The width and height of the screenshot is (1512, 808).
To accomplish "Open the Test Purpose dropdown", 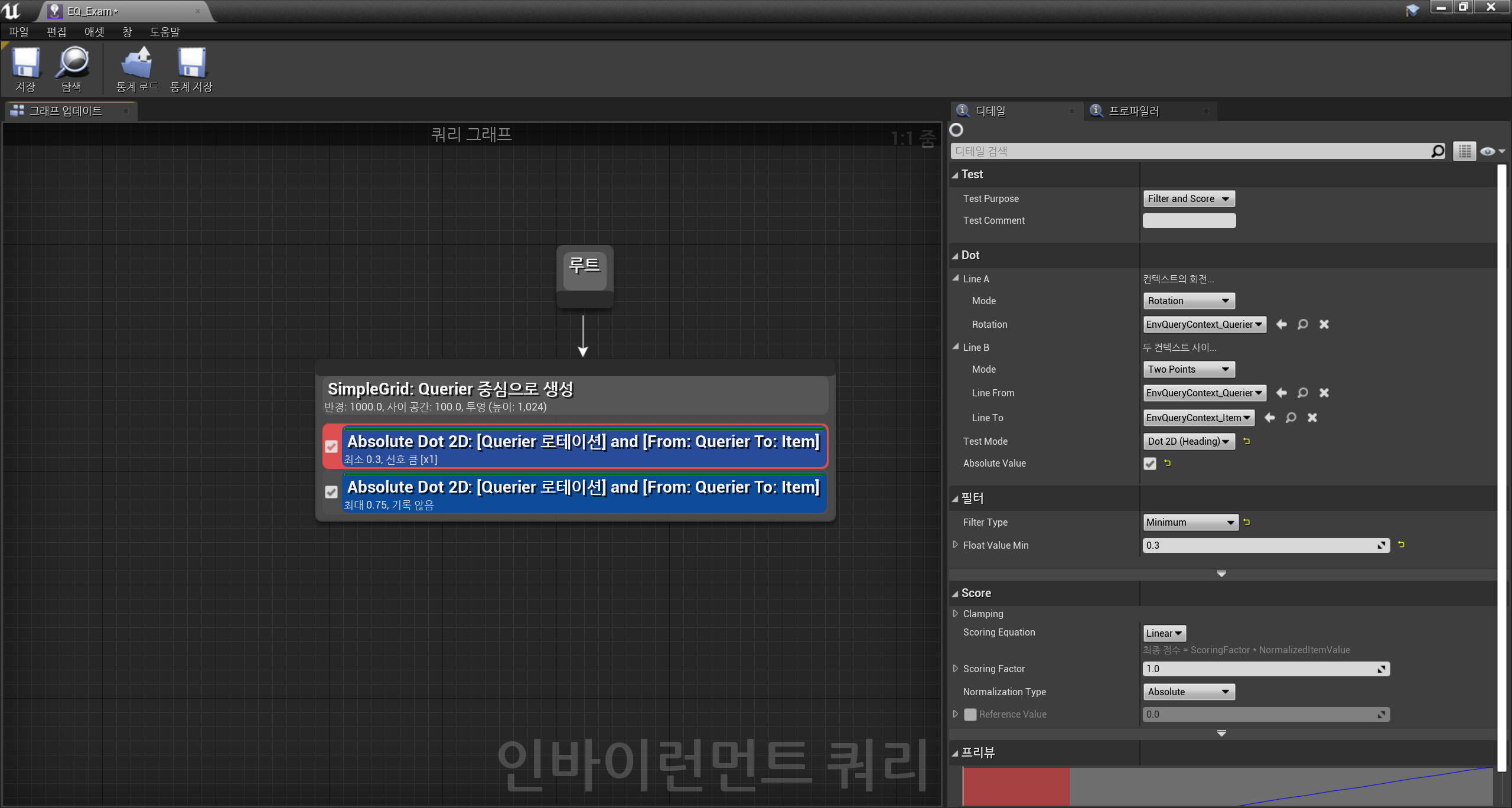I will coord(1188,199).
